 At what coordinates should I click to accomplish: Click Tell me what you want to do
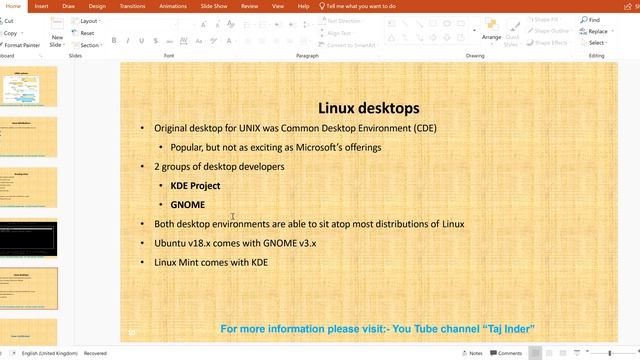click(357, 6)
